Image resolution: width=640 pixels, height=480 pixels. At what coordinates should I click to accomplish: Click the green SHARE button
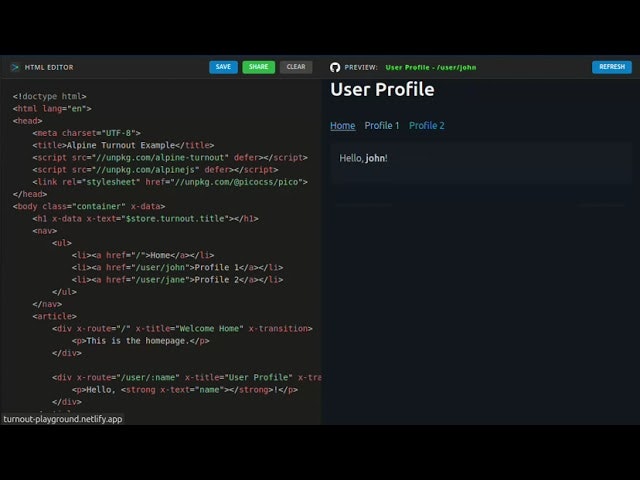(x=258, y=67)
